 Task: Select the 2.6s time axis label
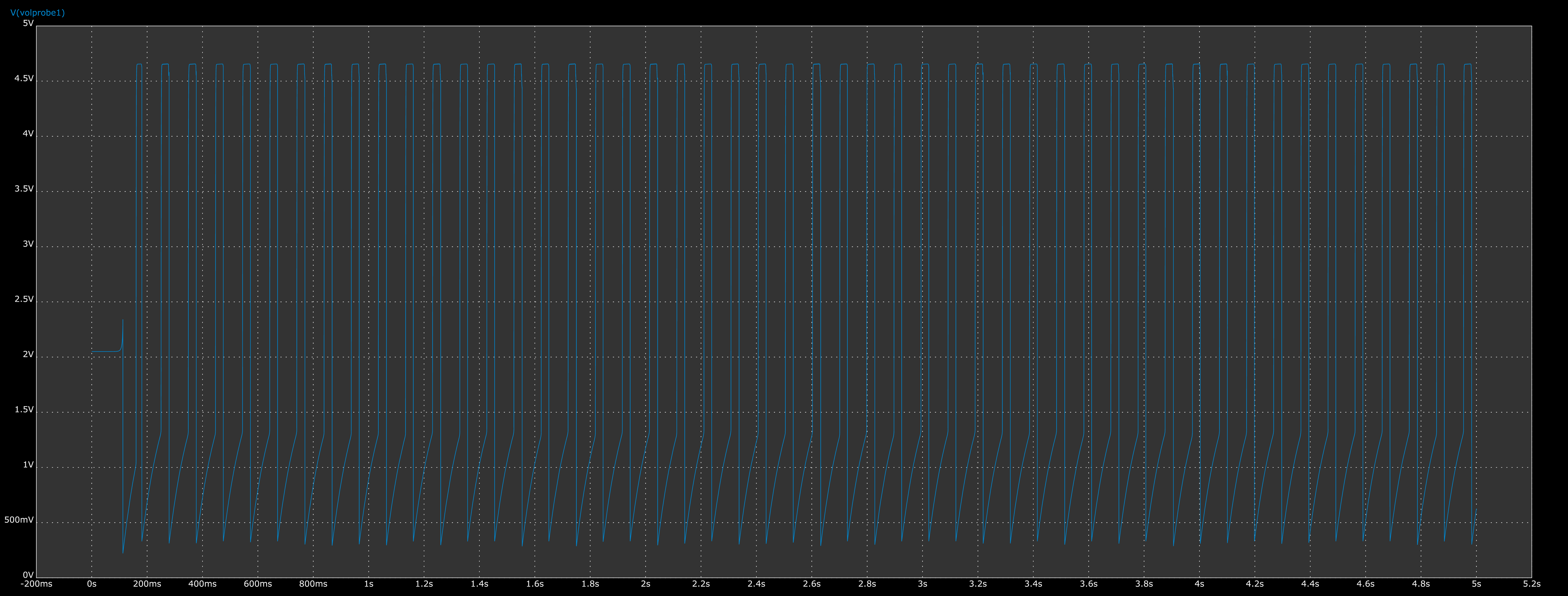coord(811,584)
